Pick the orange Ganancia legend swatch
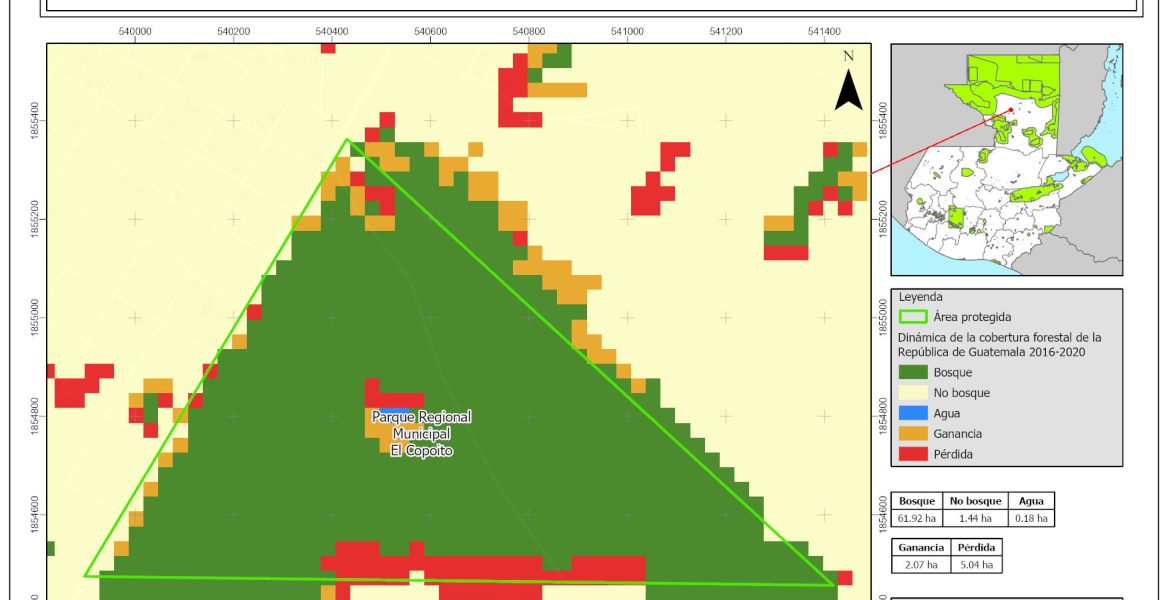Viewport: 1170px width, 600px height. coord(914,434)
